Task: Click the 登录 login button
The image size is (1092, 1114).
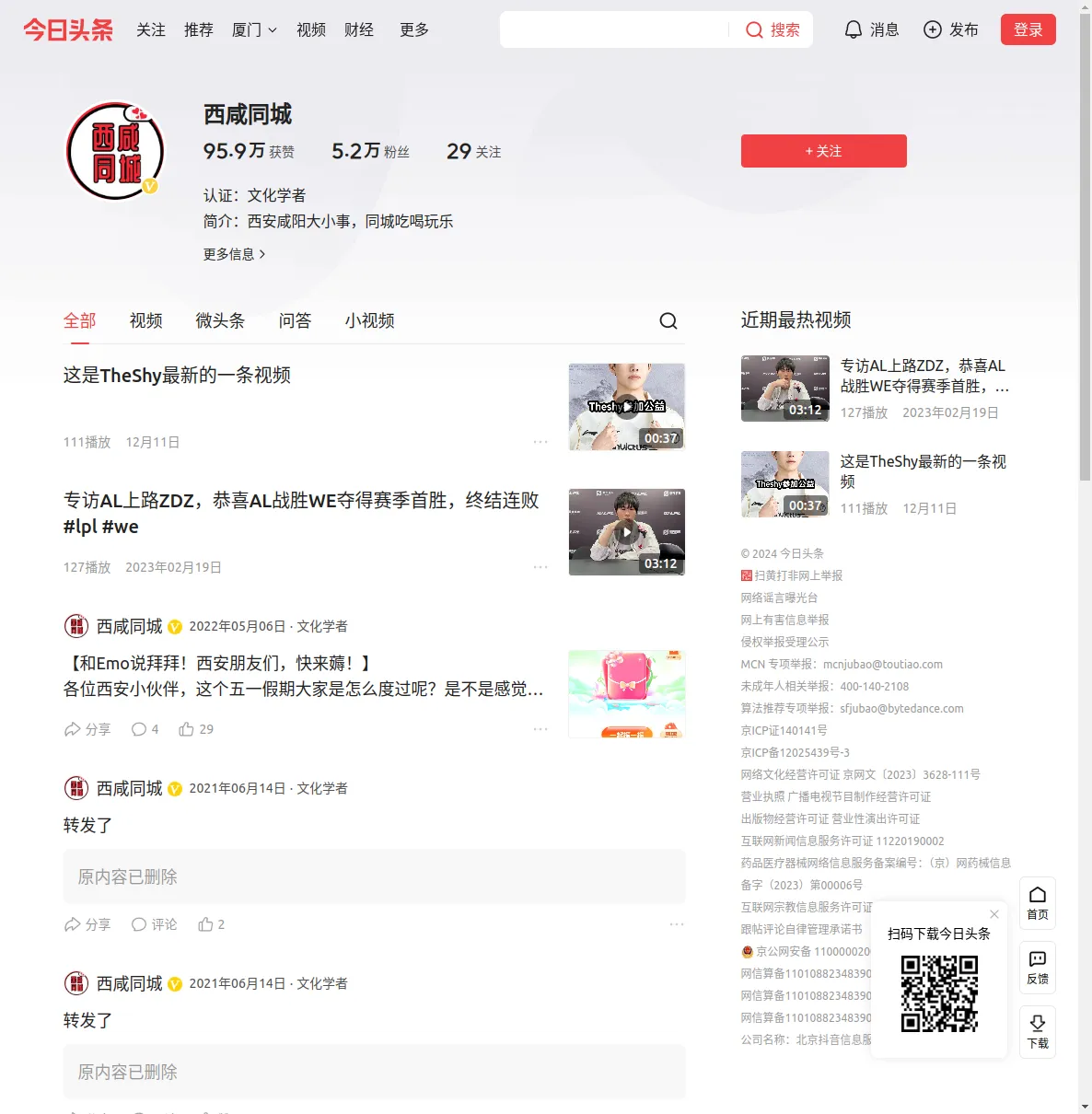Action: pos(1028,29)
